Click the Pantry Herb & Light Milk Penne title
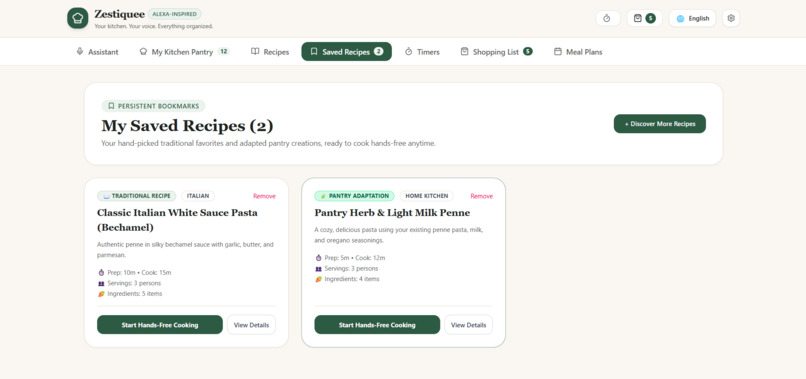Viewport: 806px width, 379px height. pyautogui.click(x=392, y=213)
